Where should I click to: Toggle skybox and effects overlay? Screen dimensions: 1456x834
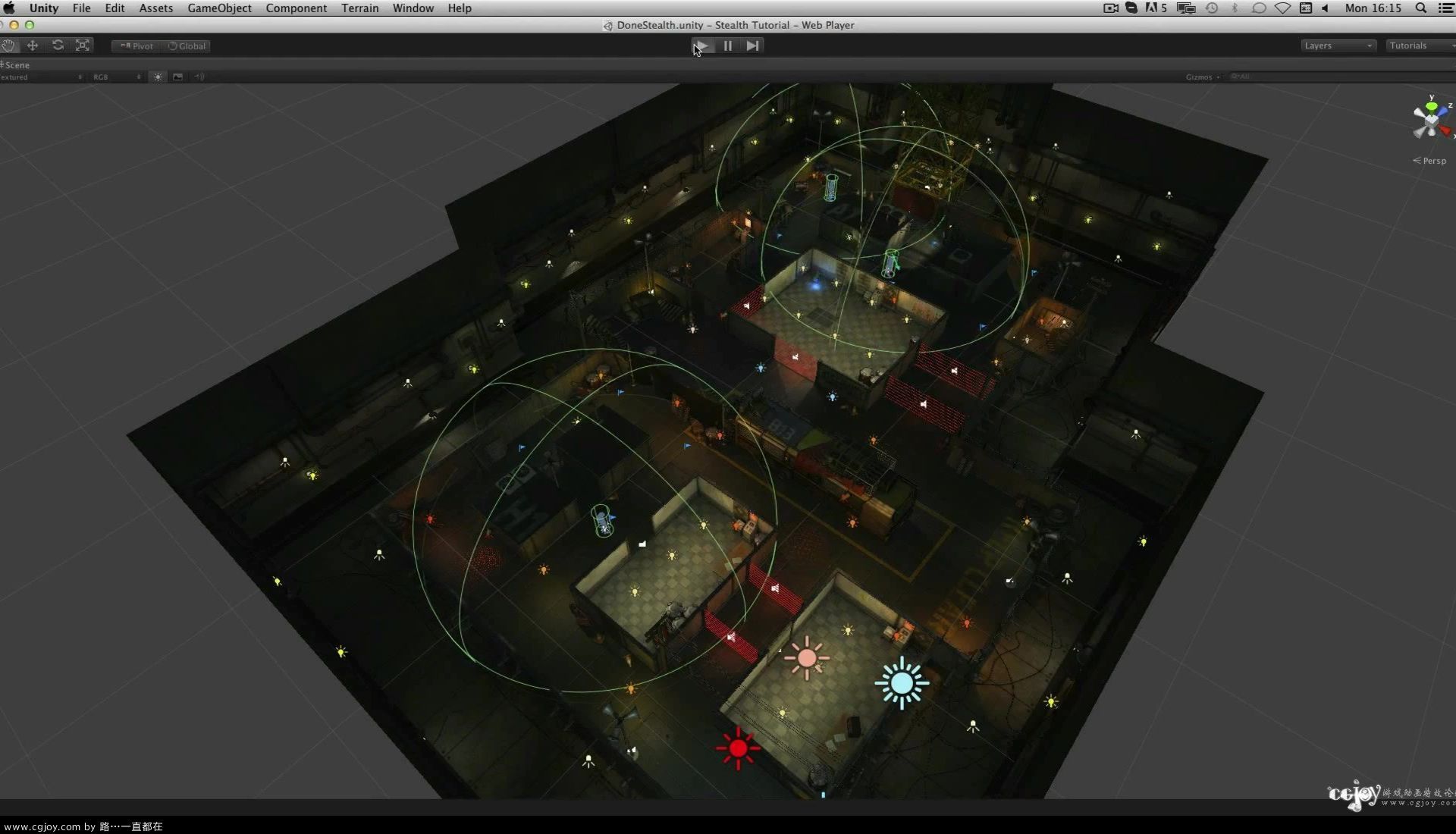point(177,77)
